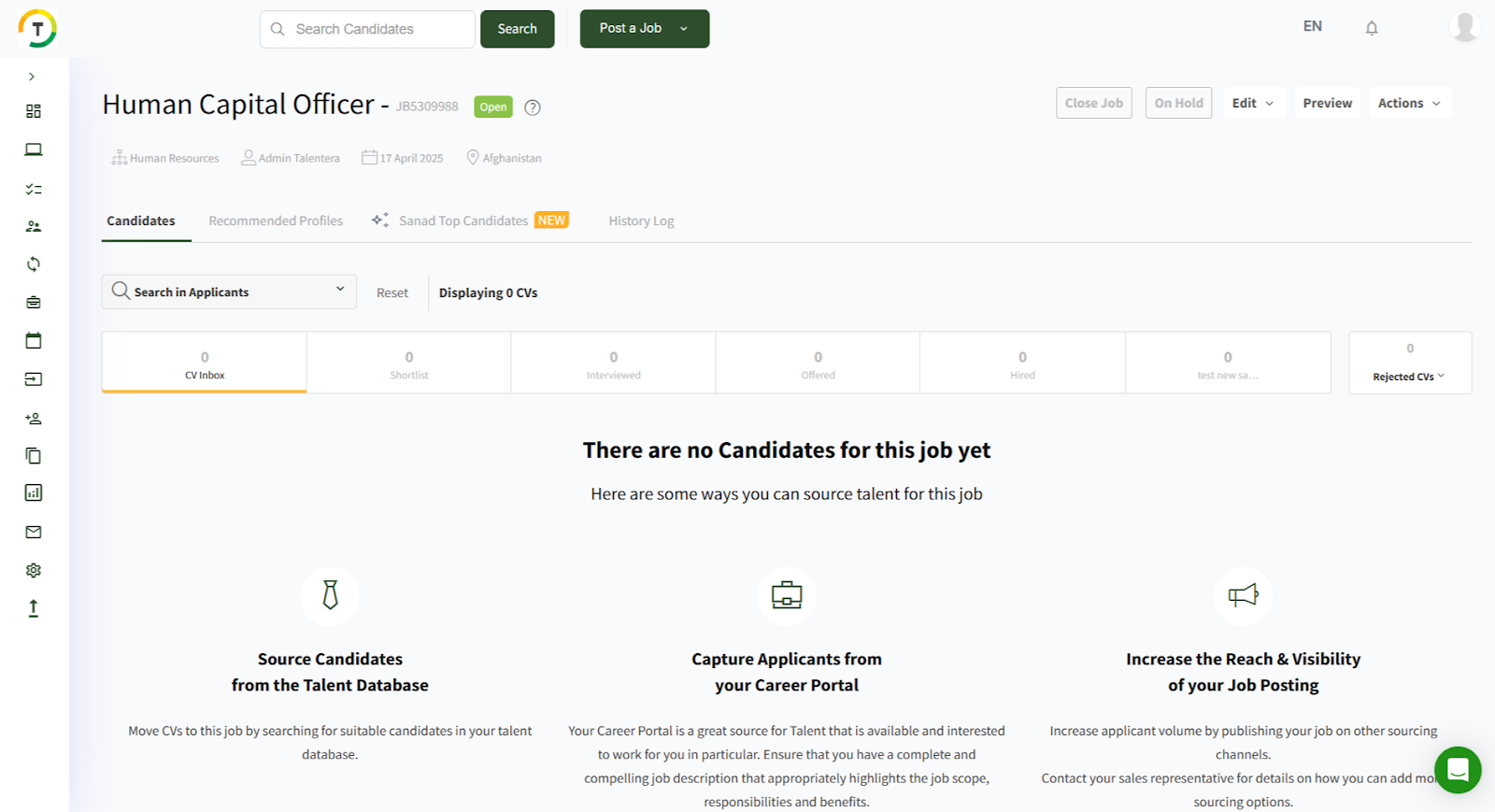Expand the Actions dropdown menu

pos(1409,104)
